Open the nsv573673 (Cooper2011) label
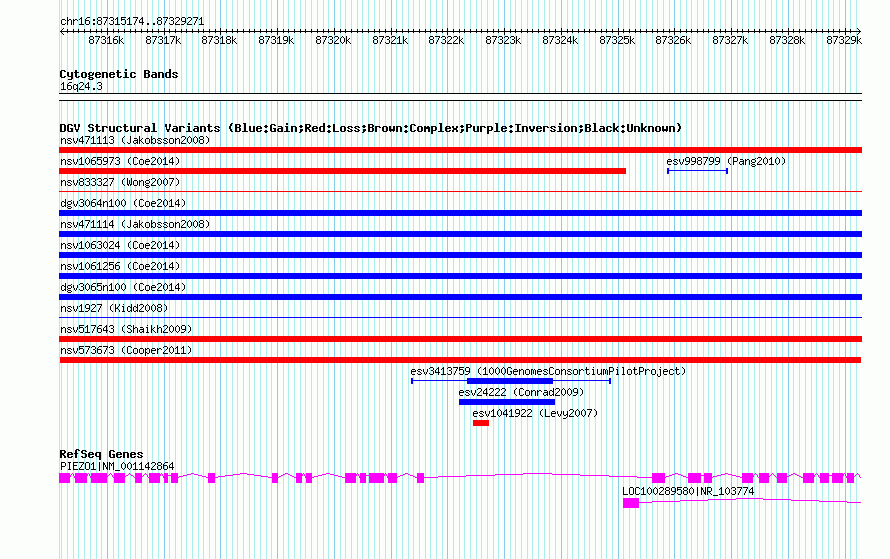The height and width of the screenshot is (559, 890). tap(126, 350)
